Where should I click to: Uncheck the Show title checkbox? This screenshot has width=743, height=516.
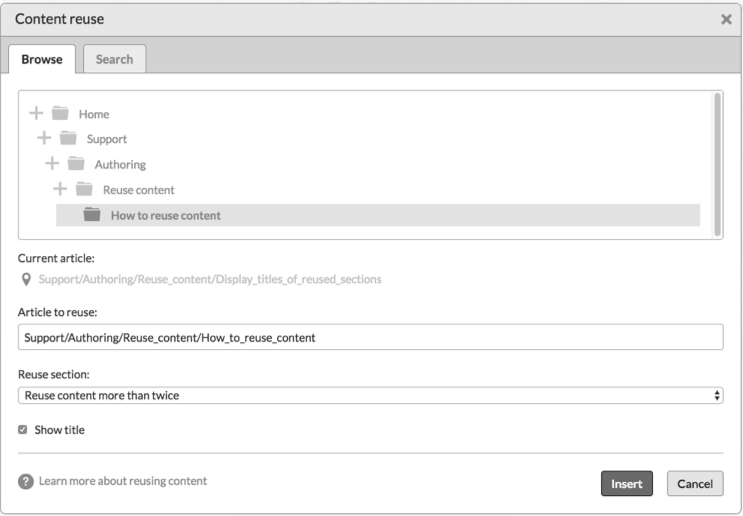(x=24, y=430)
